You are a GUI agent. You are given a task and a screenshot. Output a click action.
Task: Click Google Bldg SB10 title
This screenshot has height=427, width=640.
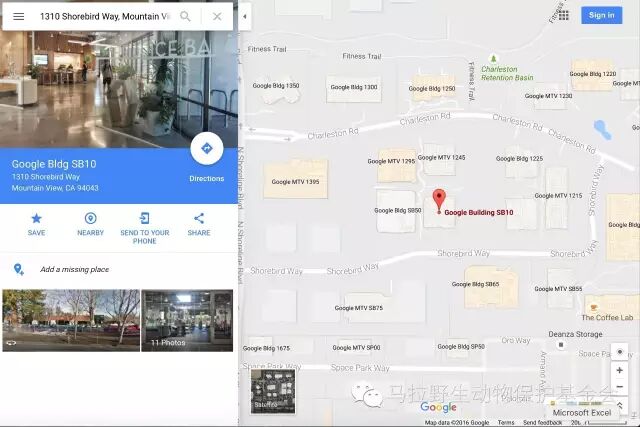point(54,164)
